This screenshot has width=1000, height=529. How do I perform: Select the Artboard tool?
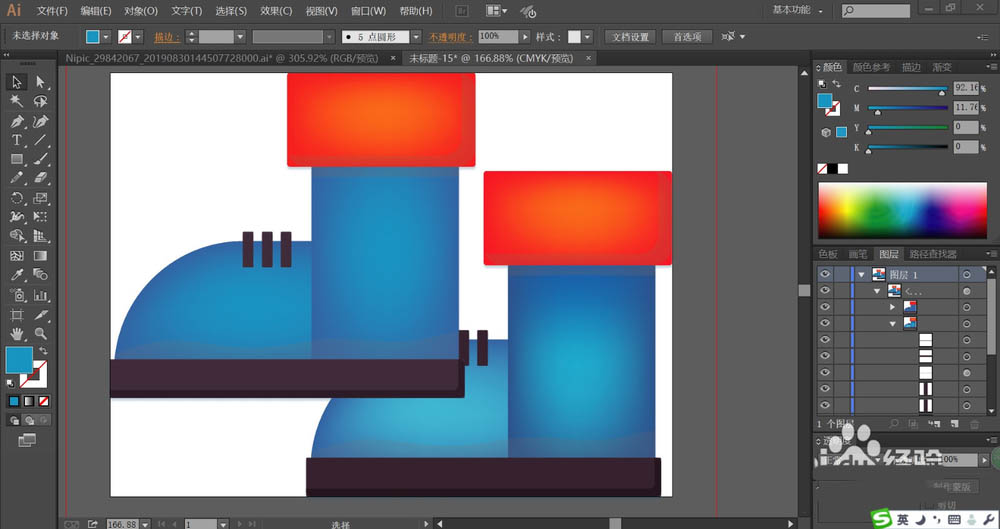pos(17,315)
